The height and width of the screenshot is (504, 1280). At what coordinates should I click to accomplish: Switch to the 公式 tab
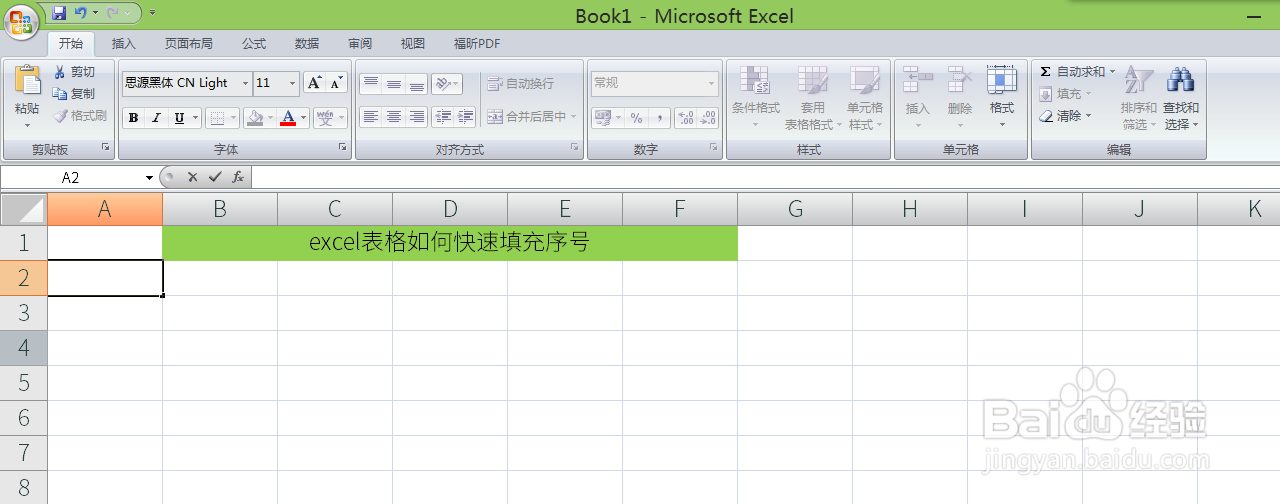(254, 44)
